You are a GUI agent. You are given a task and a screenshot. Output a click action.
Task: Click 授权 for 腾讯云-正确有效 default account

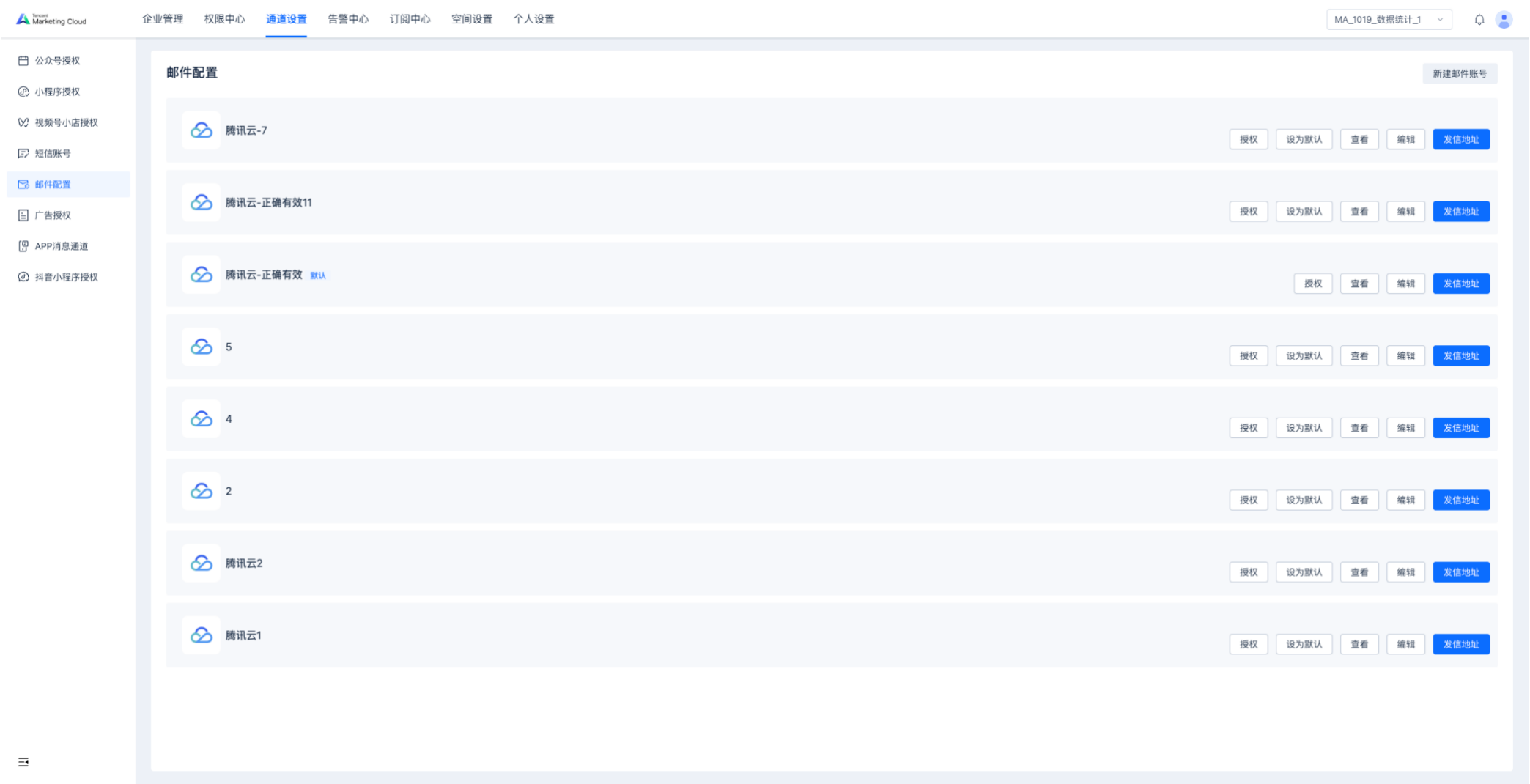pyautogui.click(x=1312, y=284)
